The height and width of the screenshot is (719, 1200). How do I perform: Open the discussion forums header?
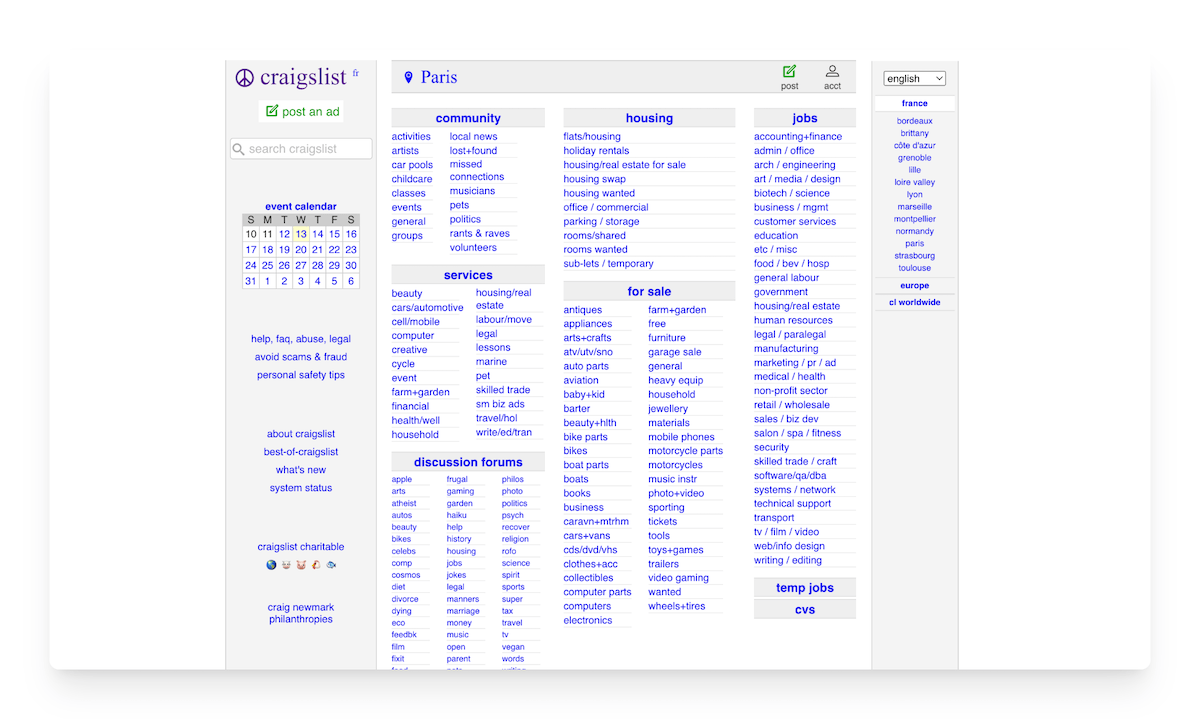468,462
